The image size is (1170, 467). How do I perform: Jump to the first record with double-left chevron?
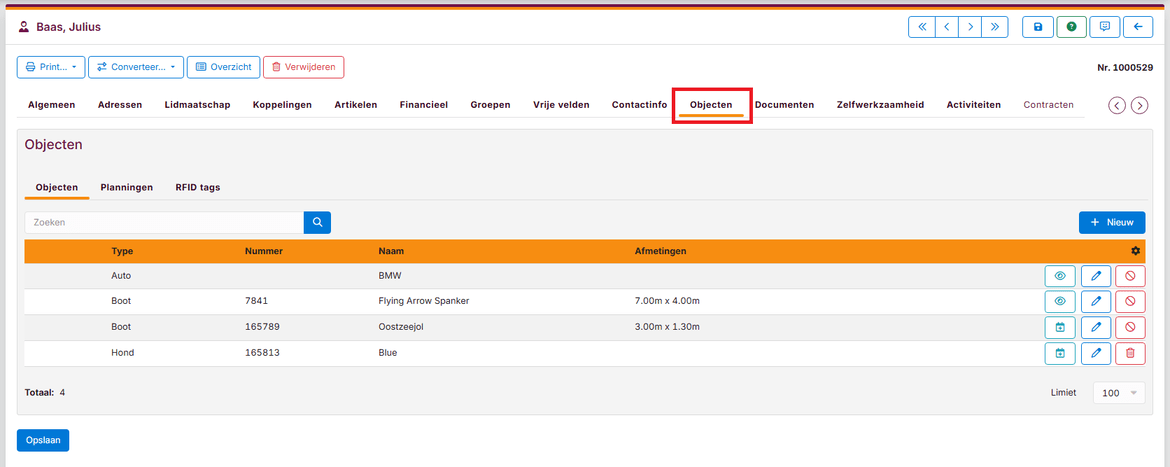pos(921,27)
